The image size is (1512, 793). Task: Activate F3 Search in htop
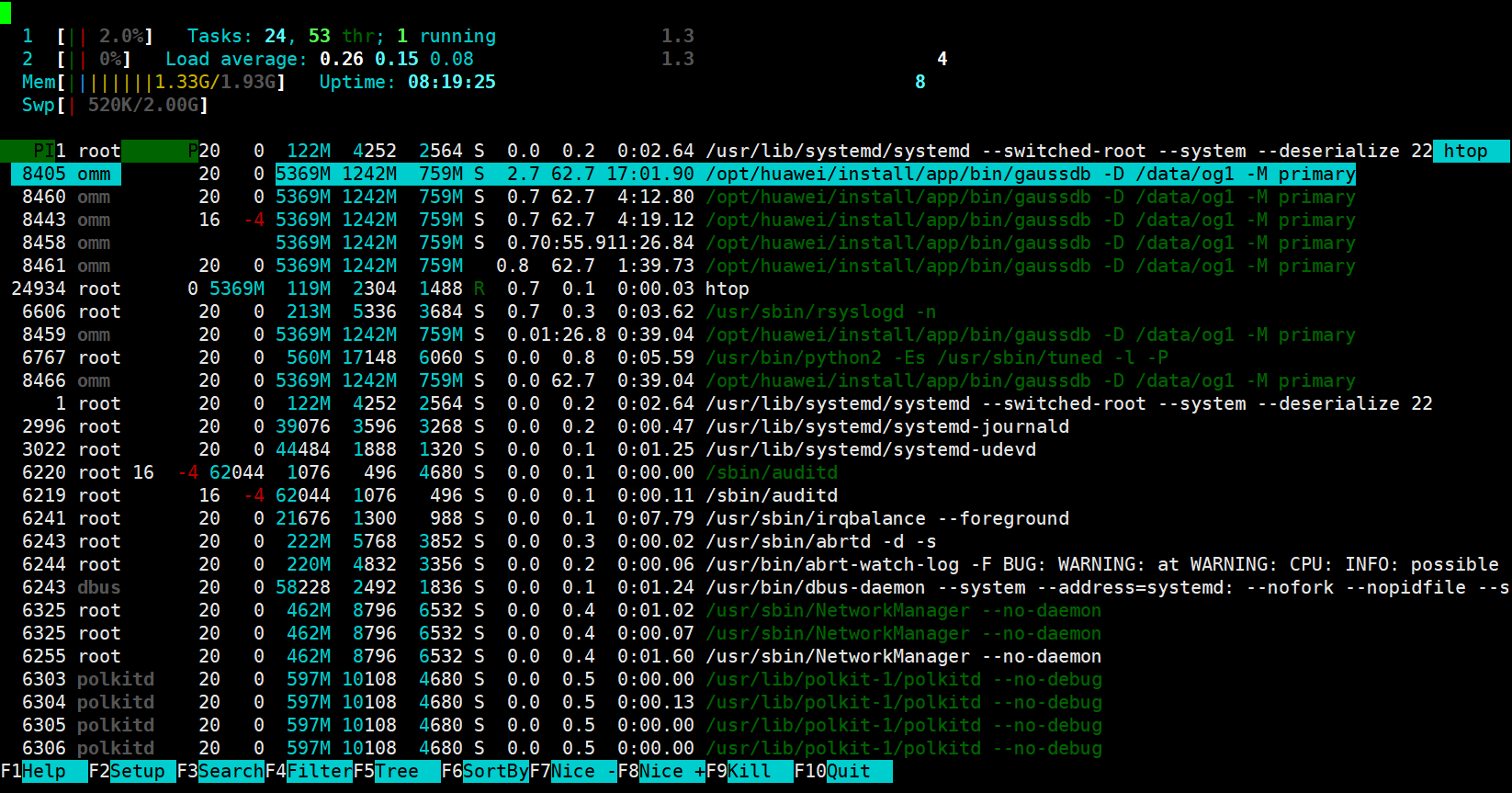[220, 771]
